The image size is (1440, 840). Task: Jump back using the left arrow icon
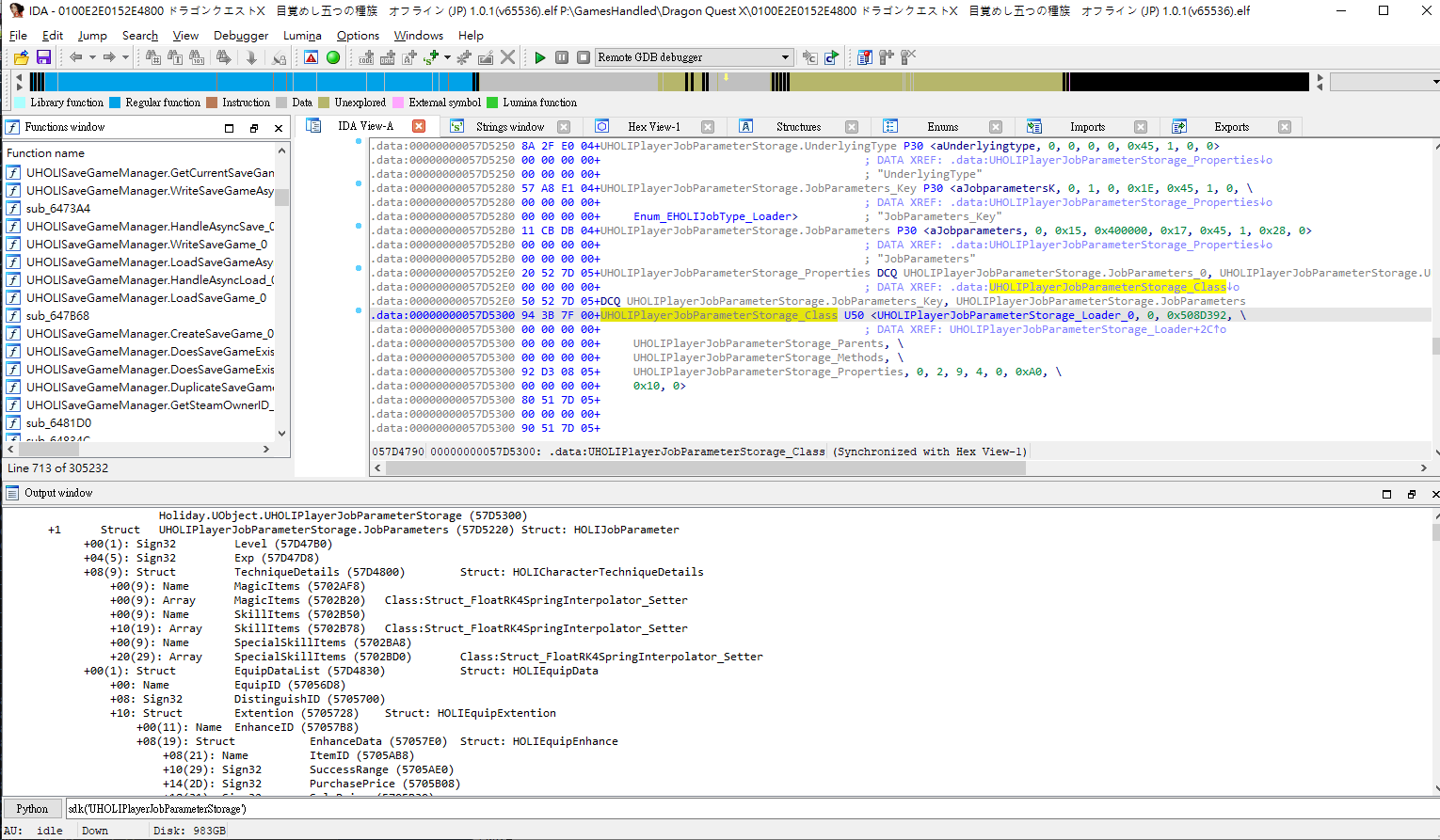click(x=76, y=57)
